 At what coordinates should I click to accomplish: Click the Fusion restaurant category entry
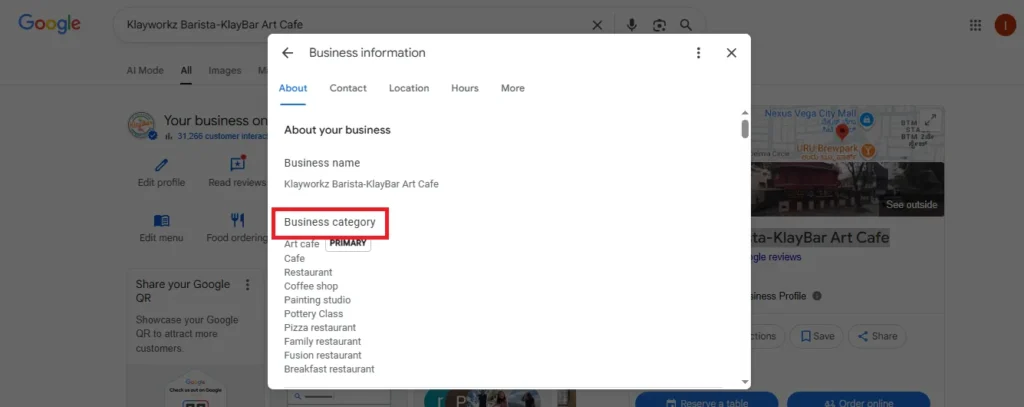(323, 355)
